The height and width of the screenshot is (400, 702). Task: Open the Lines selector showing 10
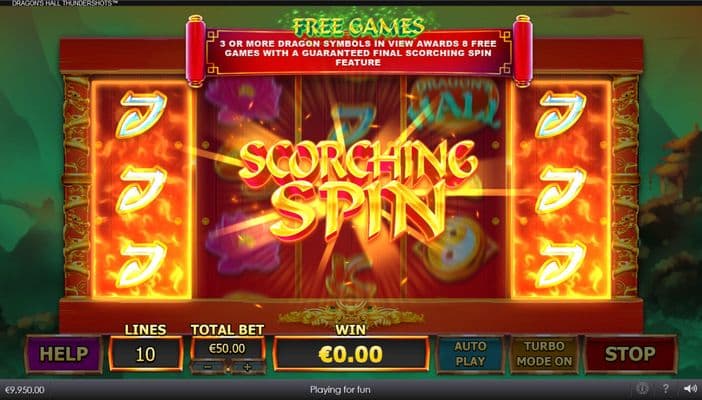pos(146,354)
